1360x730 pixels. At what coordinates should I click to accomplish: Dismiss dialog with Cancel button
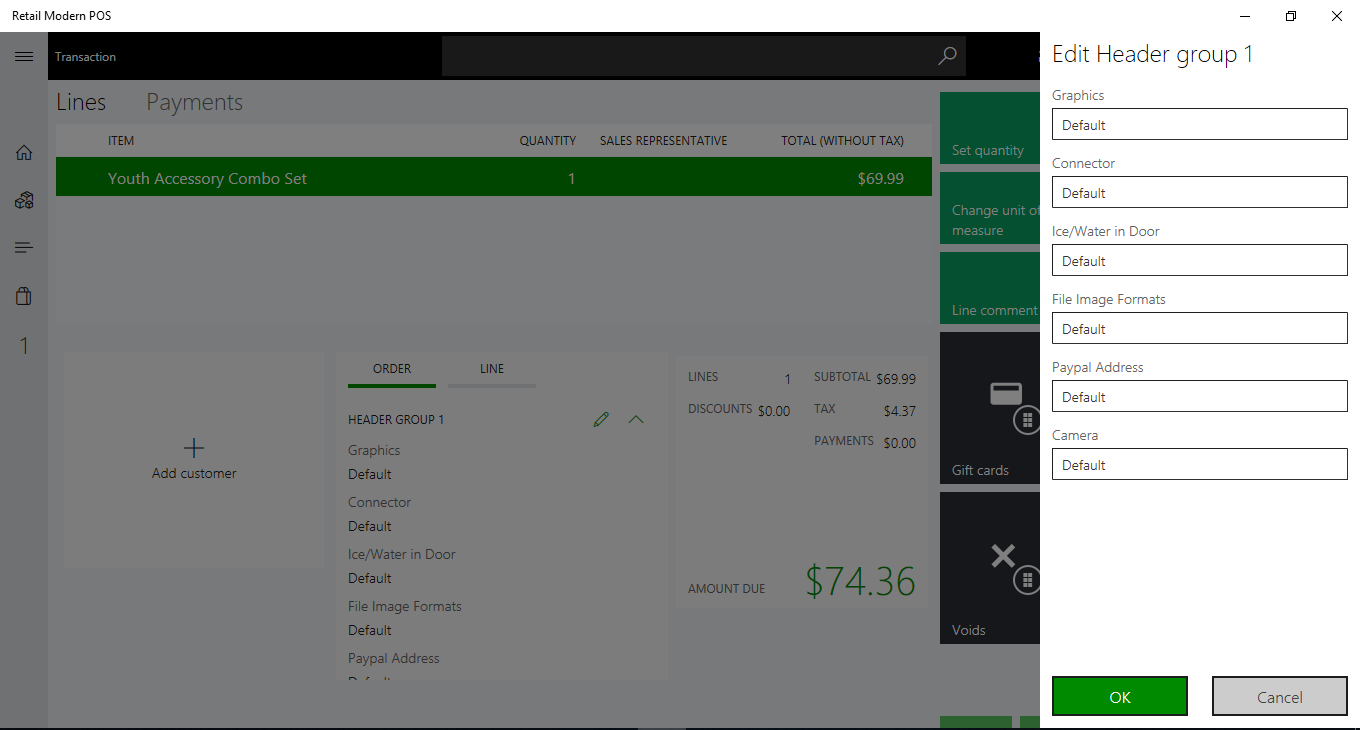click(1280, 697)
